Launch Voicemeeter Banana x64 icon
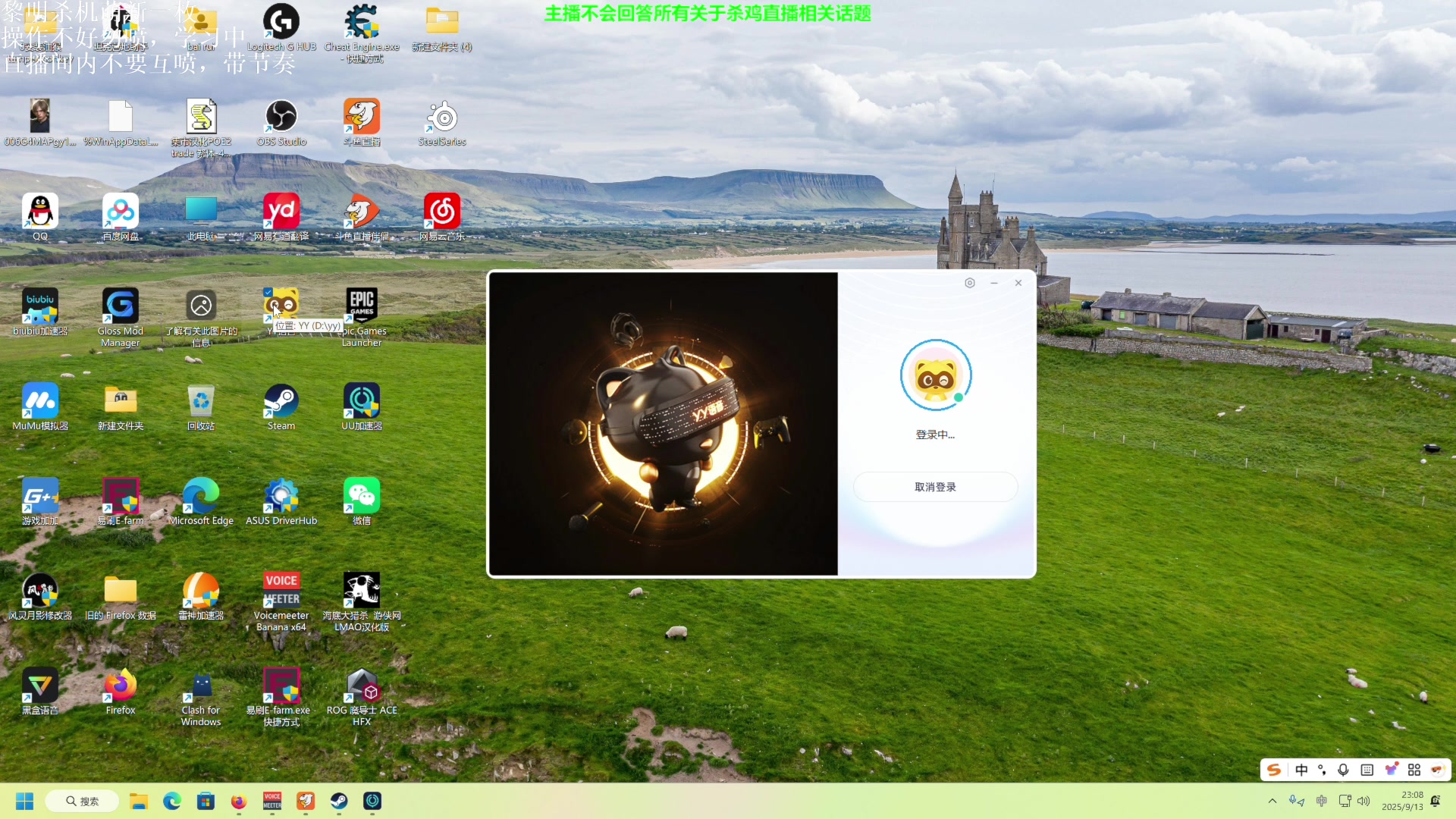This screenshot has width=1456, height=819. (x=281, y=601)
